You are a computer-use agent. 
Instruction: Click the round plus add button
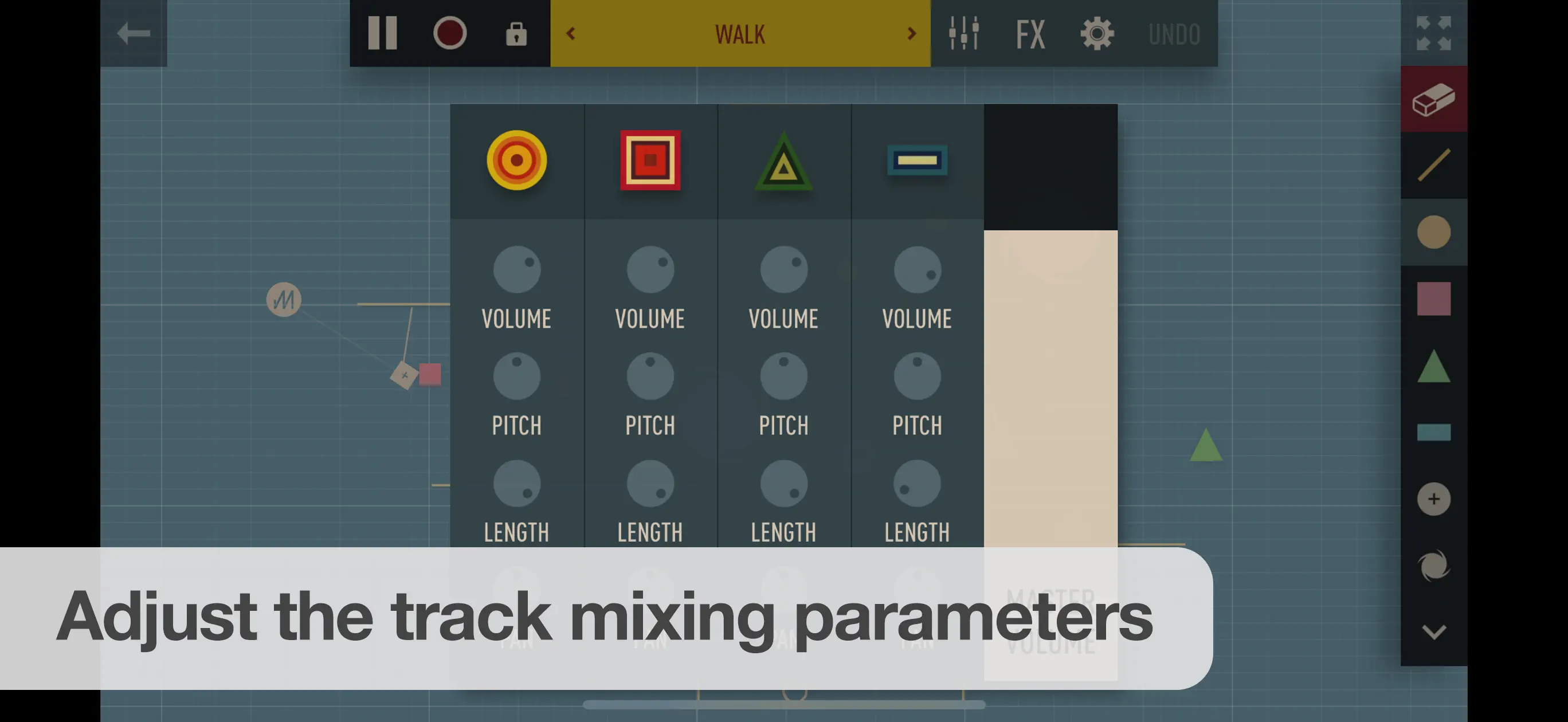pos(1433,499)
